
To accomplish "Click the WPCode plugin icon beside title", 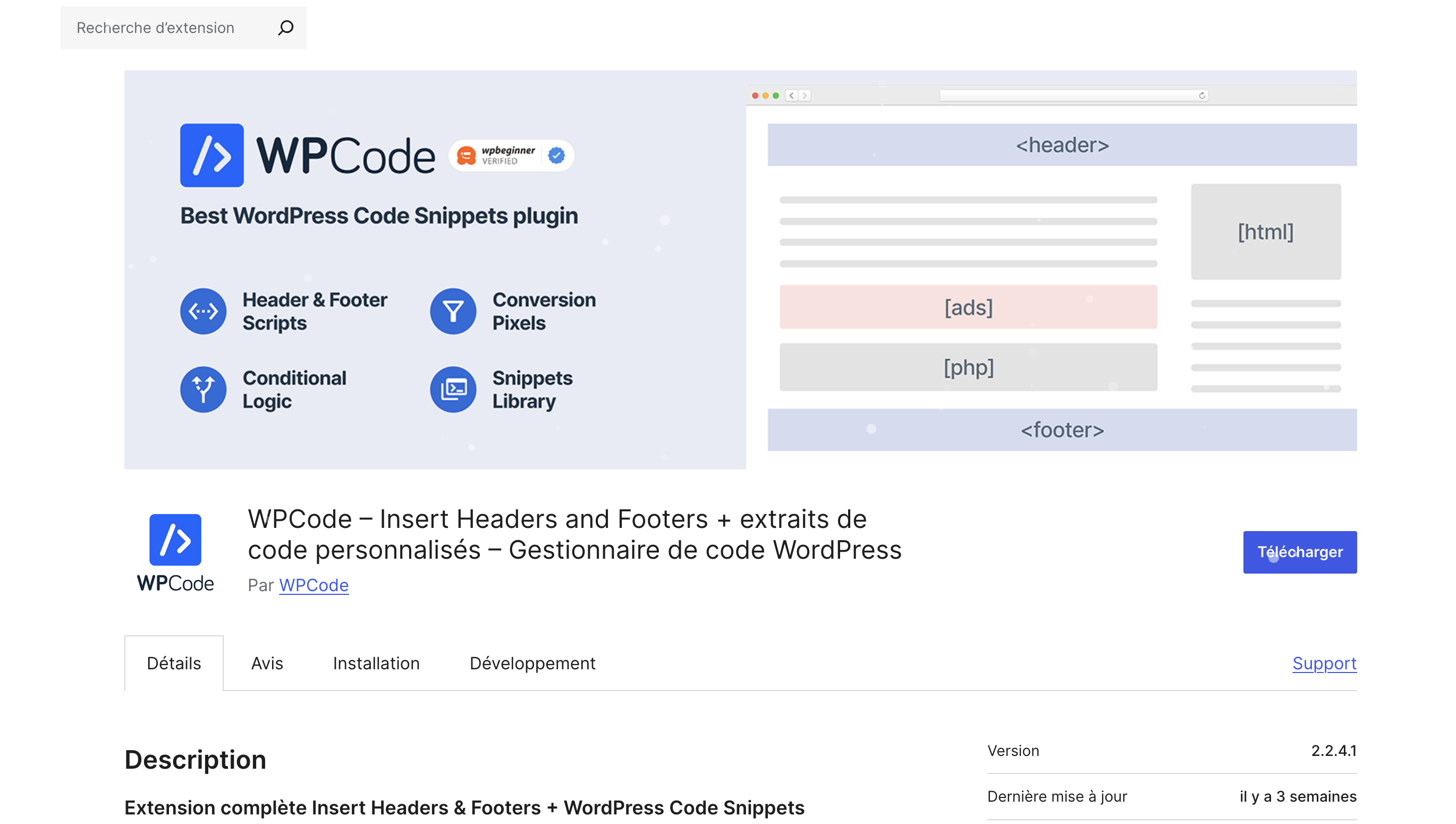I will 175,552.
